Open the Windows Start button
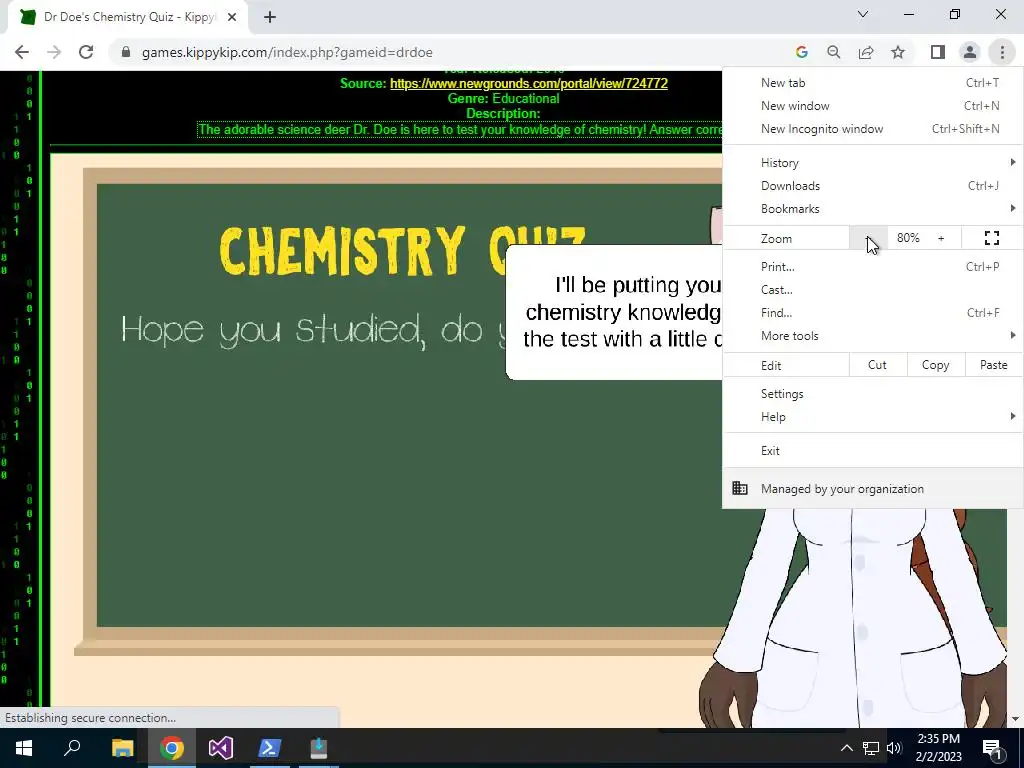This screenshot has height=768, width=1024. tap(24, 748)
